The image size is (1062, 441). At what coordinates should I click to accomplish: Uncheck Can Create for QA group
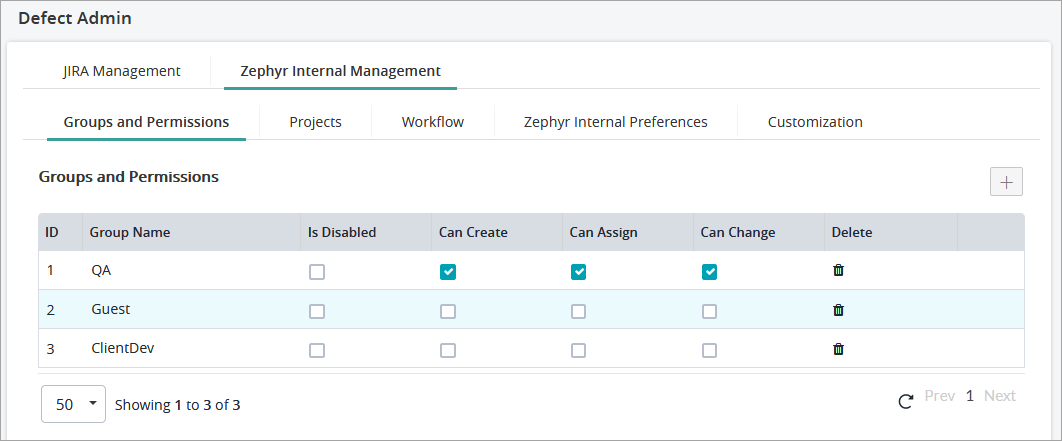click(448, 272)
